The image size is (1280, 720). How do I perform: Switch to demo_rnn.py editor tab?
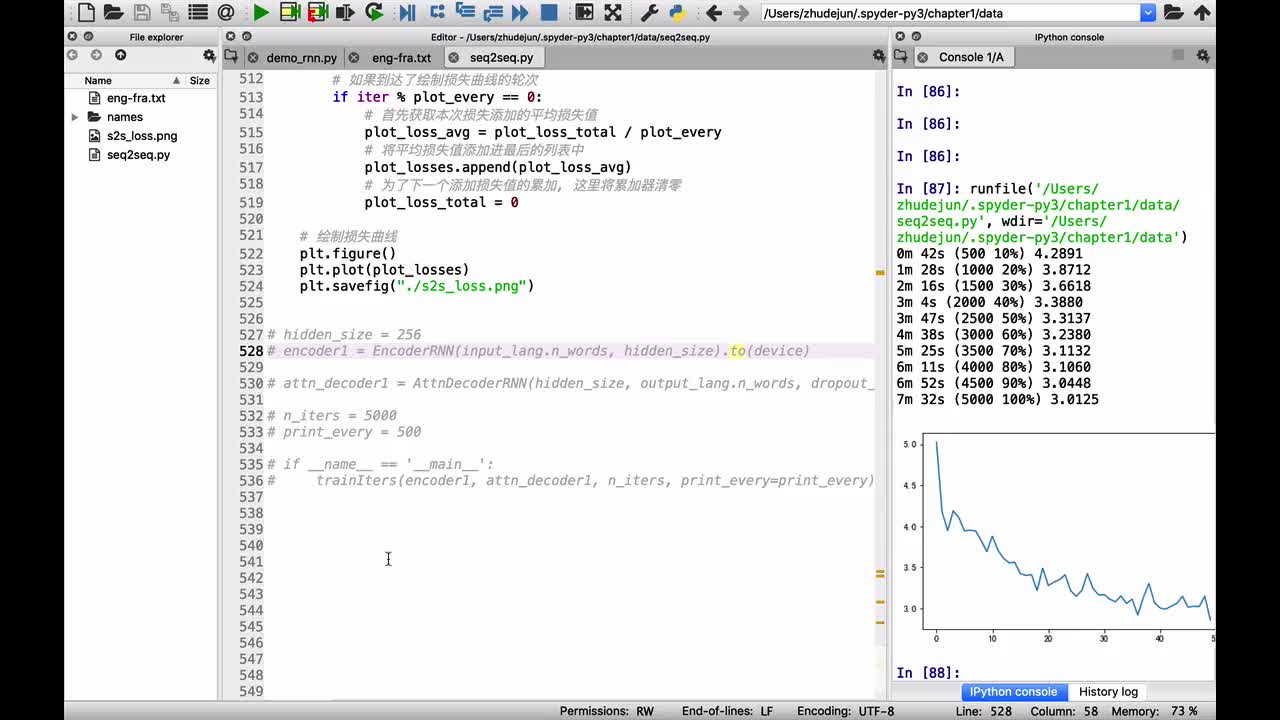click(x=301, y=58)
